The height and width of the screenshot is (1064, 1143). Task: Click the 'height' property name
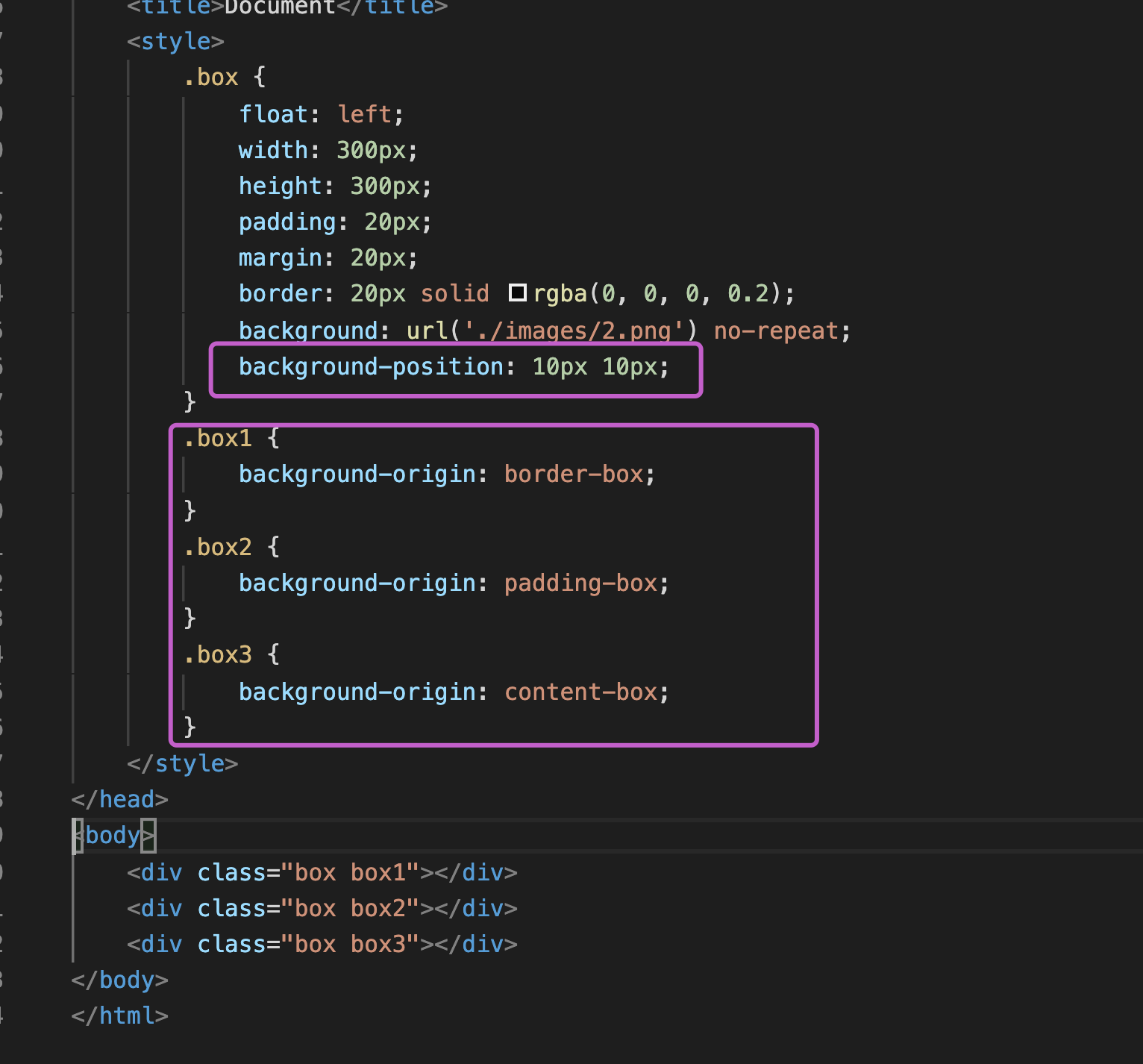pos(280,186)
